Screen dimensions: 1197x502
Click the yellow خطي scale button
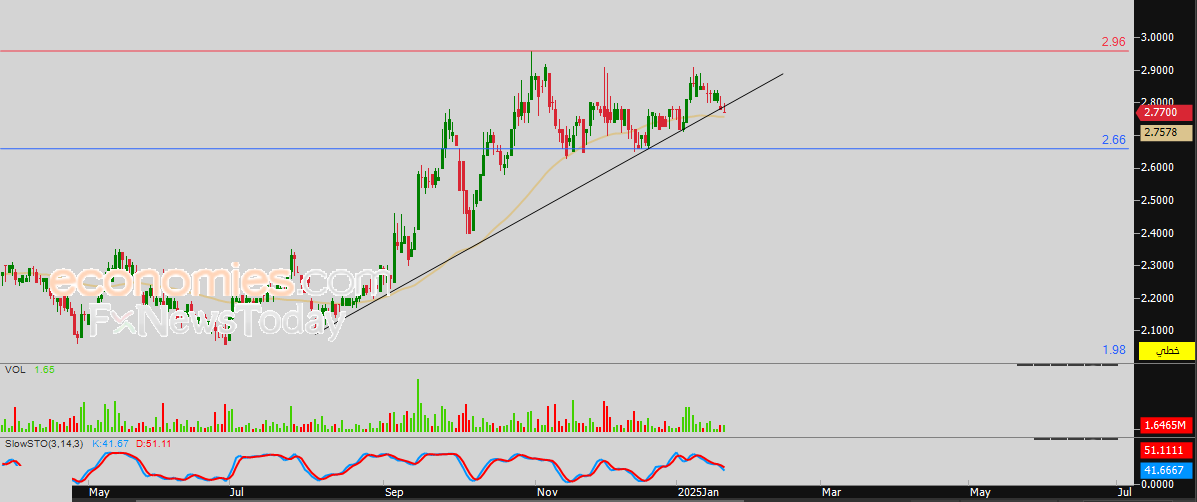pyautogui.click(x=1166, y=351)
